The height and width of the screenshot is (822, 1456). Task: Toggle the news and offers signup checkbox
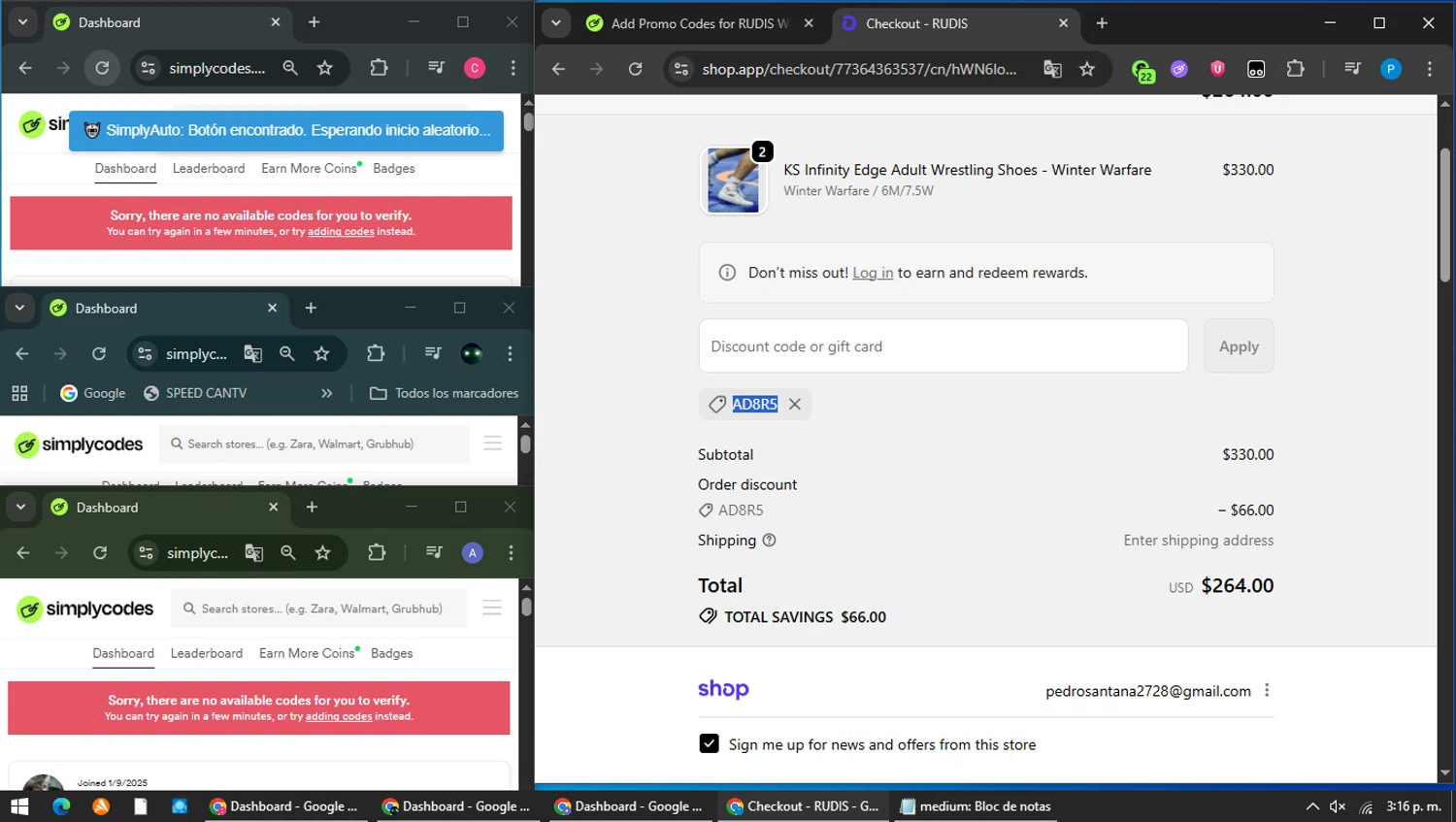pos(710,744)
